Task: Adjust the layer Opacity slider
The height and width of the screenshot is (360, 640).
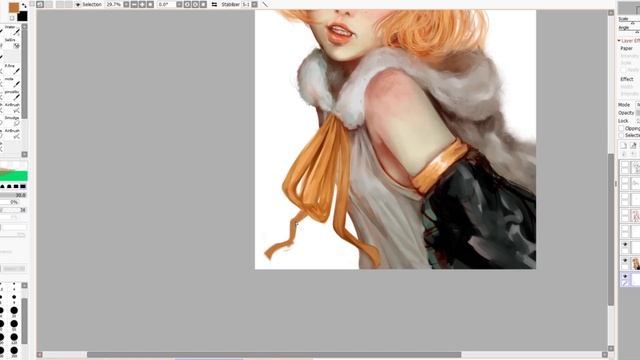Action: [x=638, y=113]
